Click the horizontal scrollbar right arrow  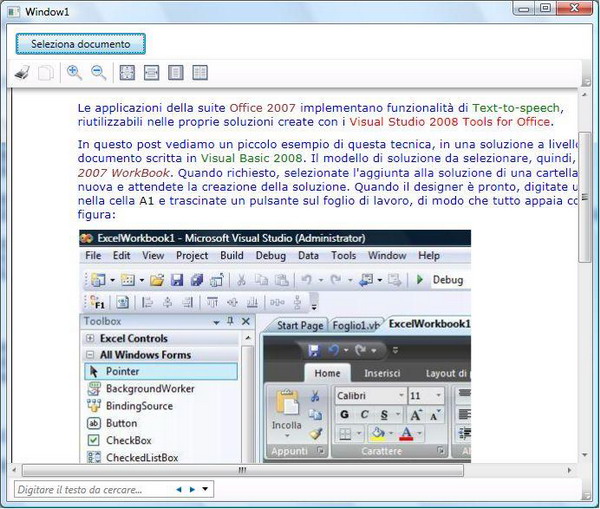click(x=569, y=470)
